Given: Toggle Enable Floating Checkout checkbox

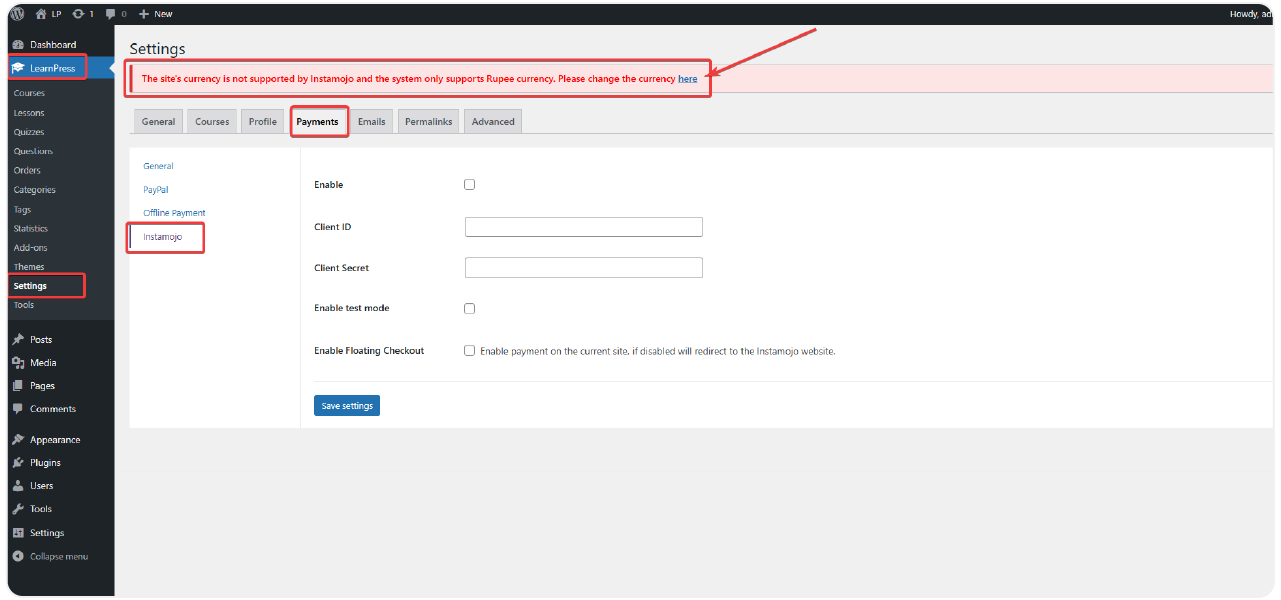Looking at the screenshot, I should [470, 351].
